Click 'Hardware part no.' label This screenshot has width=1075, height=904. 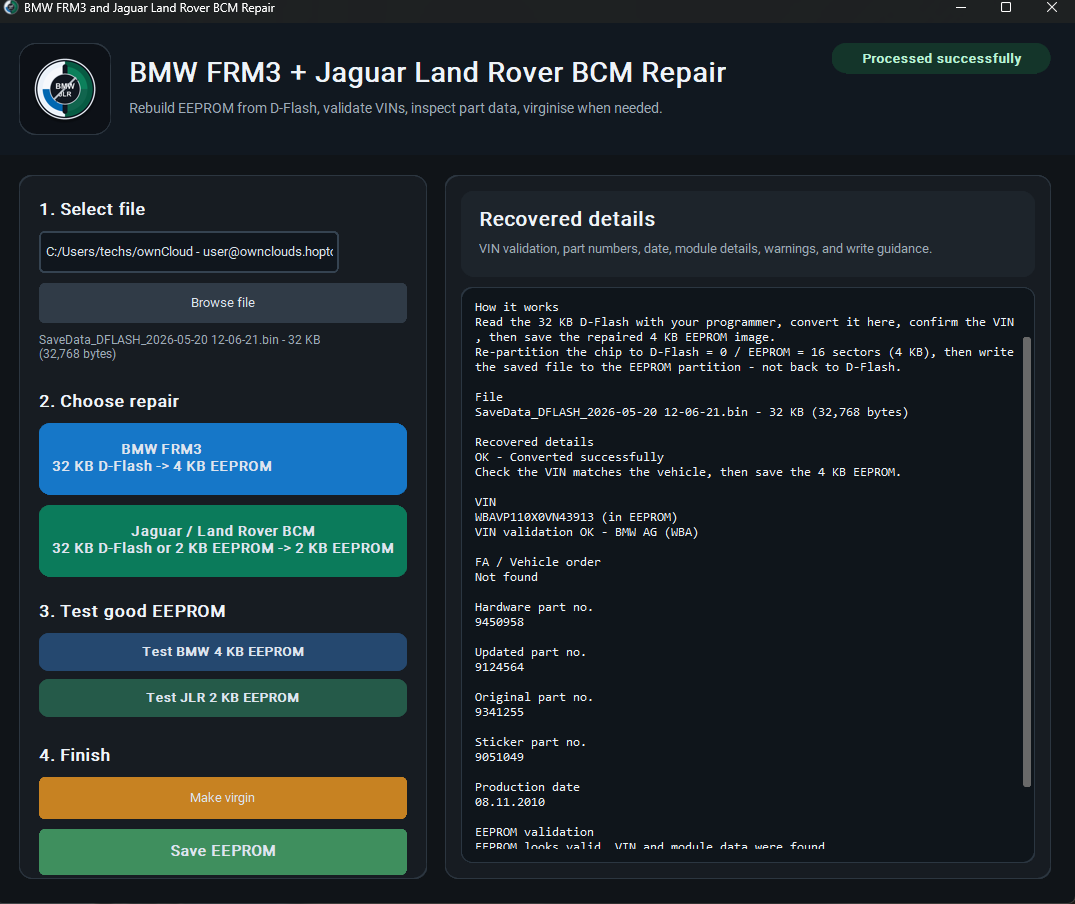[533, 607]
